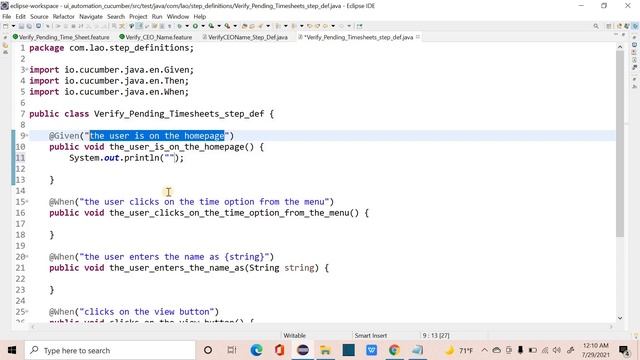Switch to VerifyCEOName_Step_Def.java tab
The height and width of the screenshot is (360, 640).
click(x=245, y=37)
